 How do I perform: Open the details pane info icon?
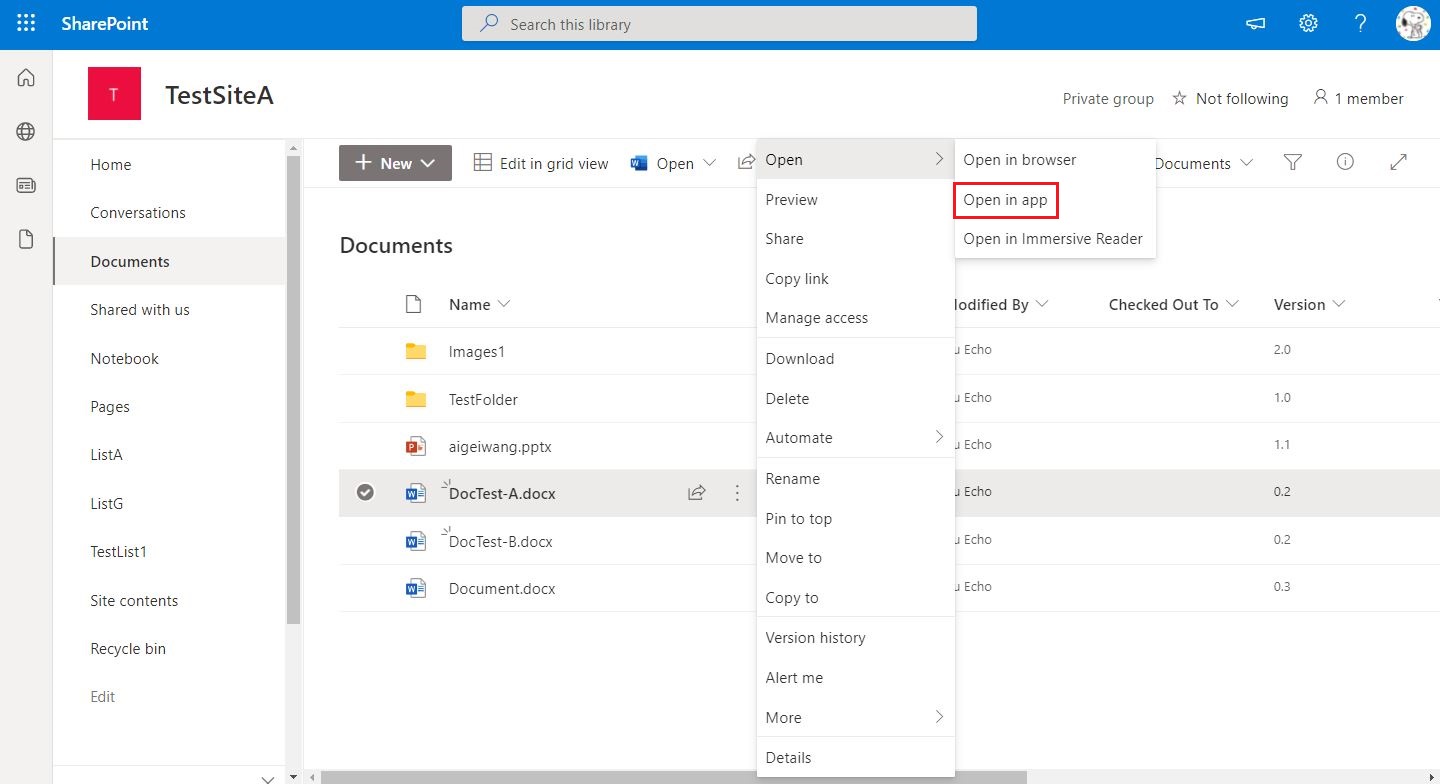pyautogui.click(x=1345, y=162)
